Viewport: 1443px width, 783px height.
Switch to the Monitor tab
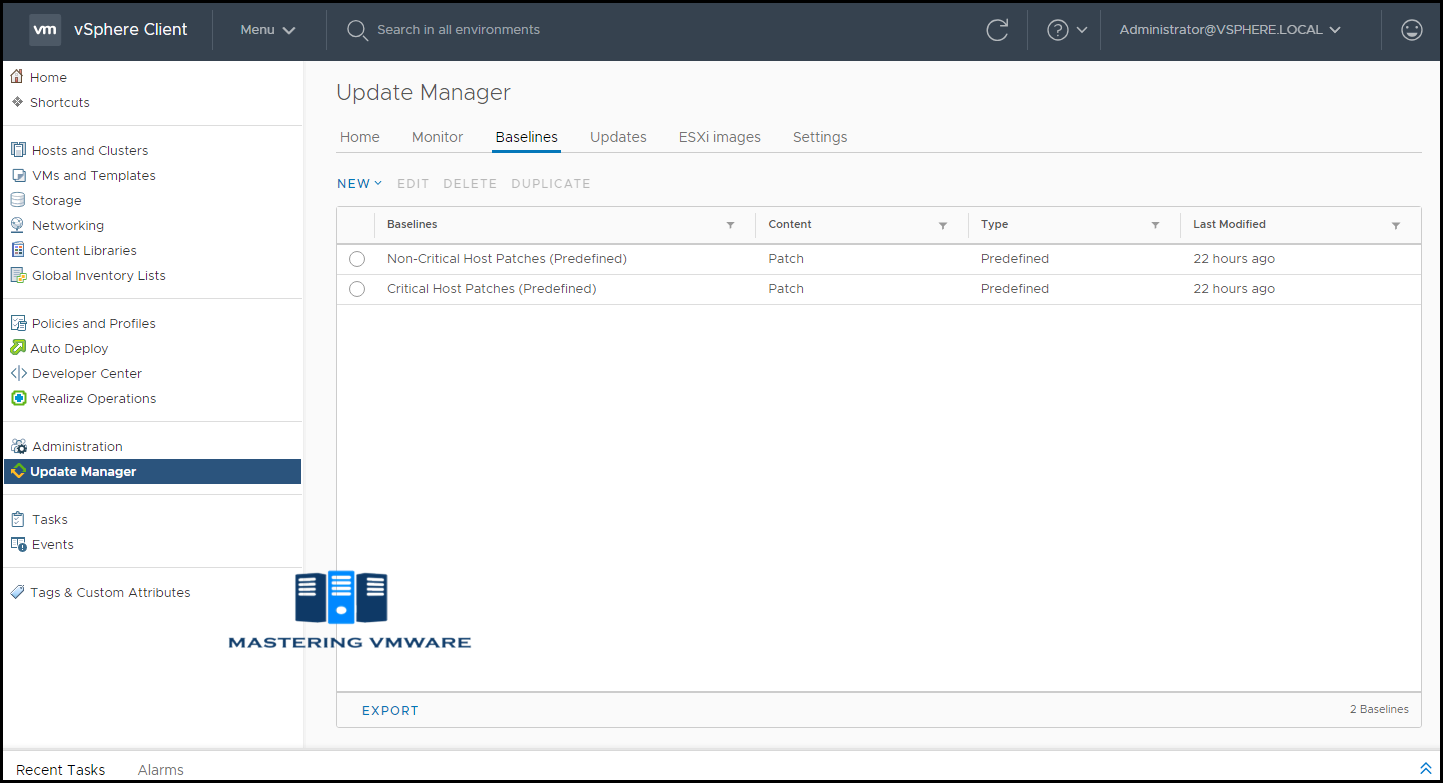438,137
